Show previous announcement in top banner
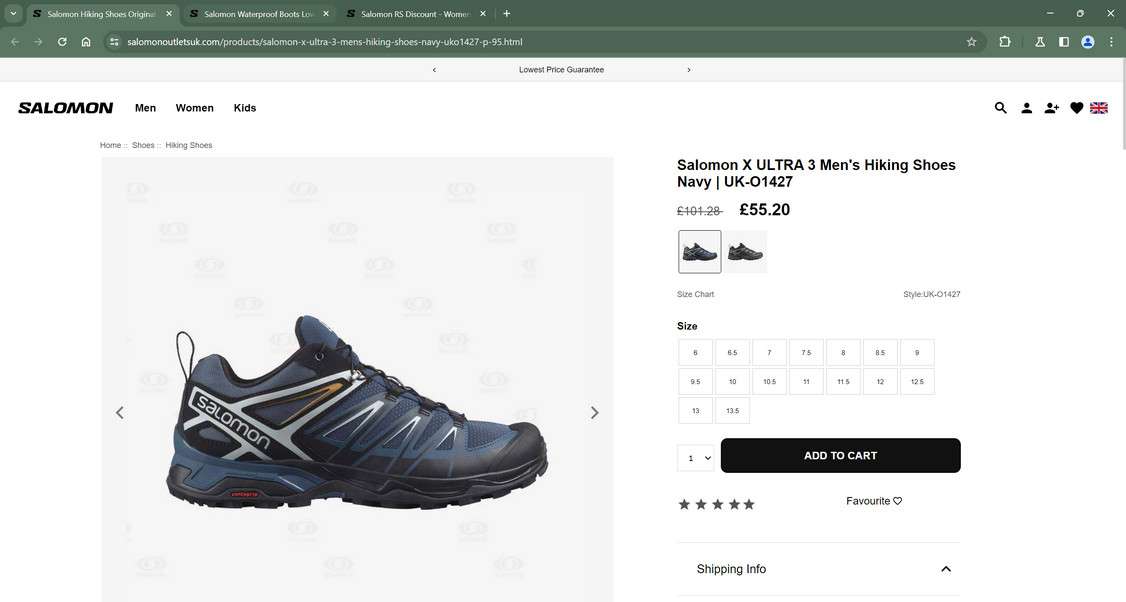Image resolution: width=1126 pixels, height=602 pixels. click(x=434, y=70)
